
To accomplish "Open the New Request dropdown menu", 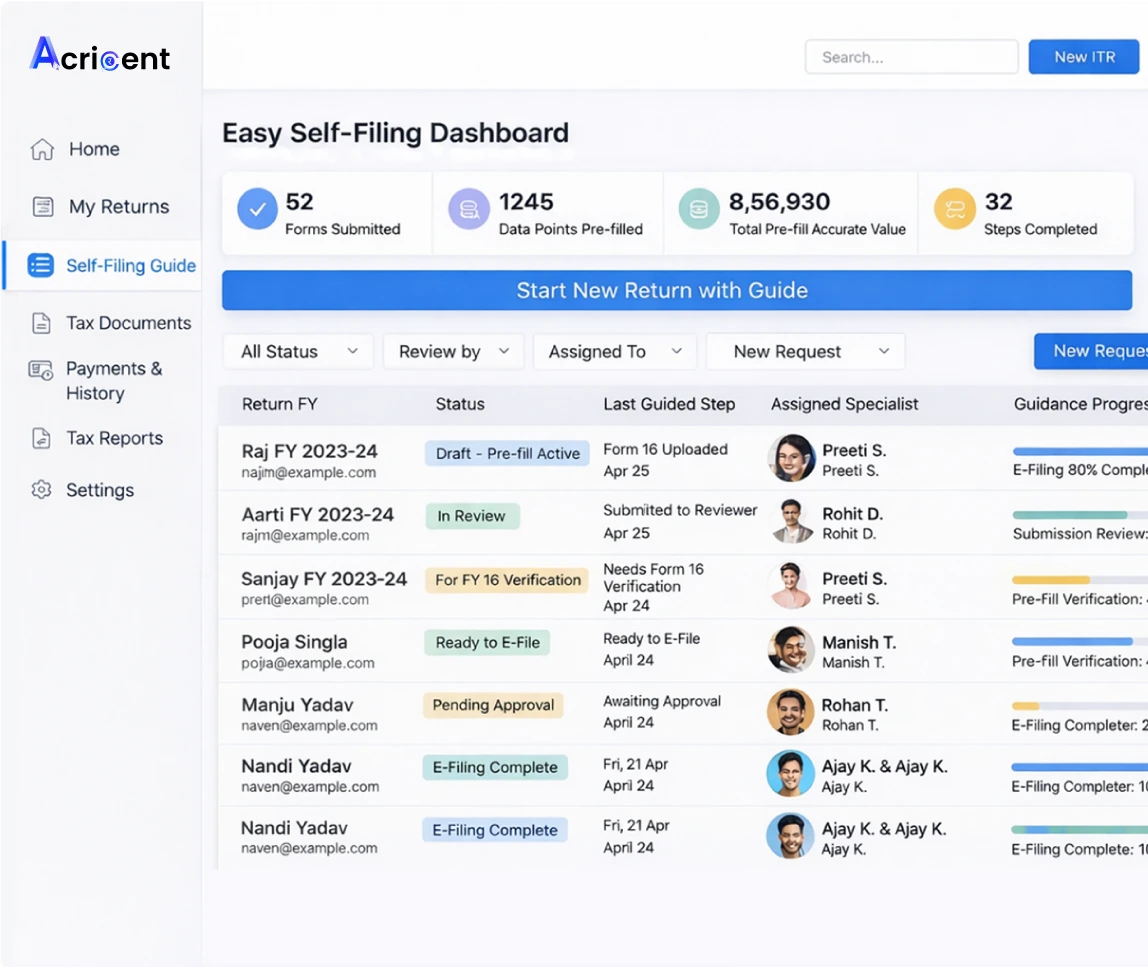I will [x=805, y=352].
